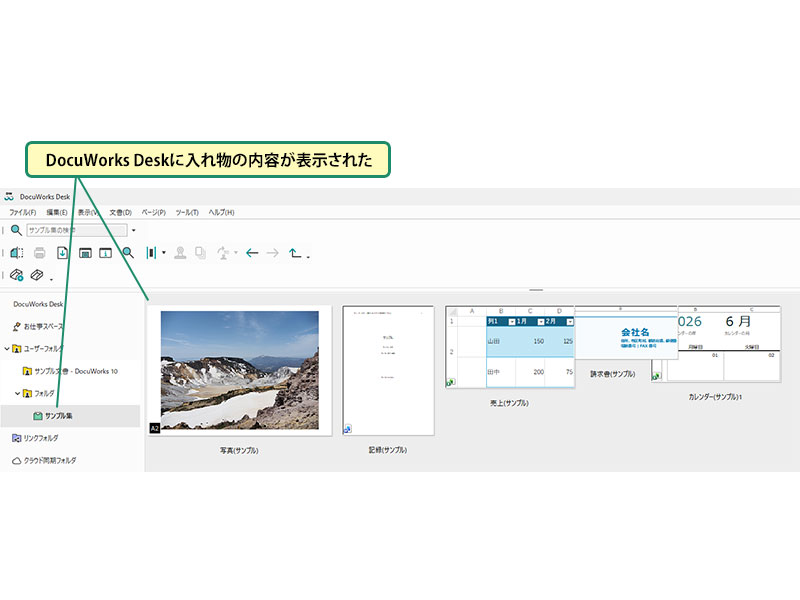Click the カレンダー(サンプル)1 file name label
The width and height of the screenshot is (800, 600).
click(x=715, y=396)
